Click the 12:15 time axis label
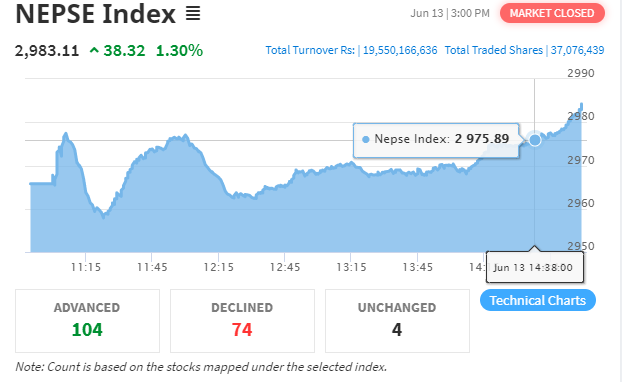Viewport: 622px width, 382px height. click(219, 267)
